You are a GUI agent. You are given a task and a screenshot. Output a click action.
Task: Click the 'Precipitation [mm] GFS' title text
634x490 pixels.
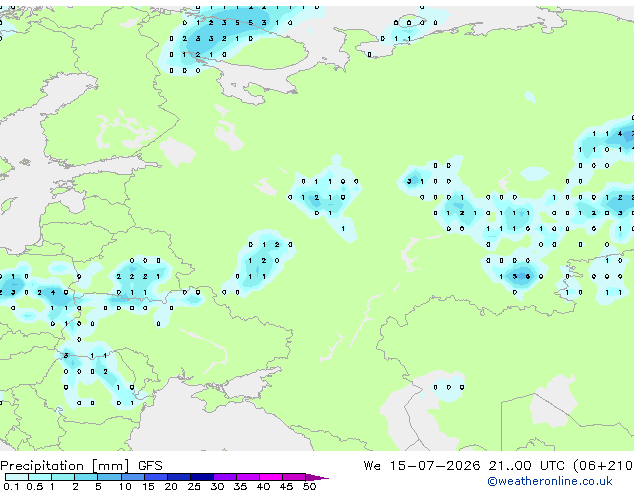tap(82, 466)
